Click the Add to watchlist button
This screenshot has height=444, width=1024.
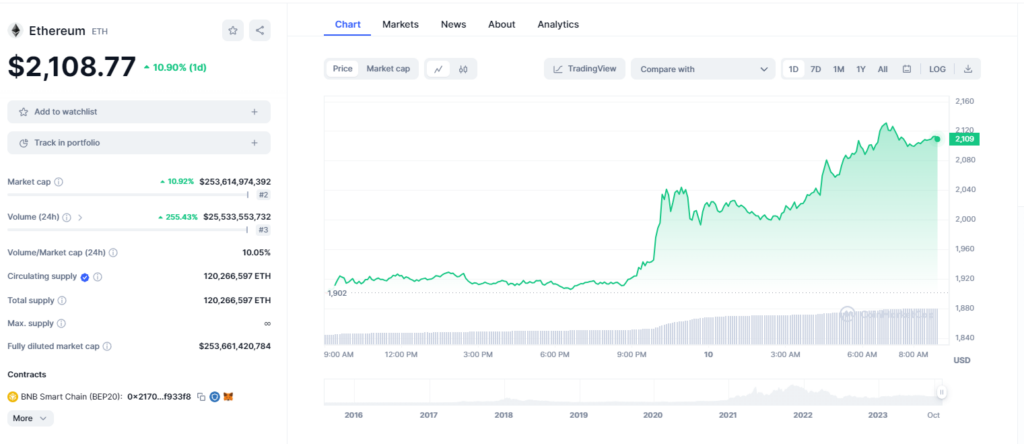[138, 112]
